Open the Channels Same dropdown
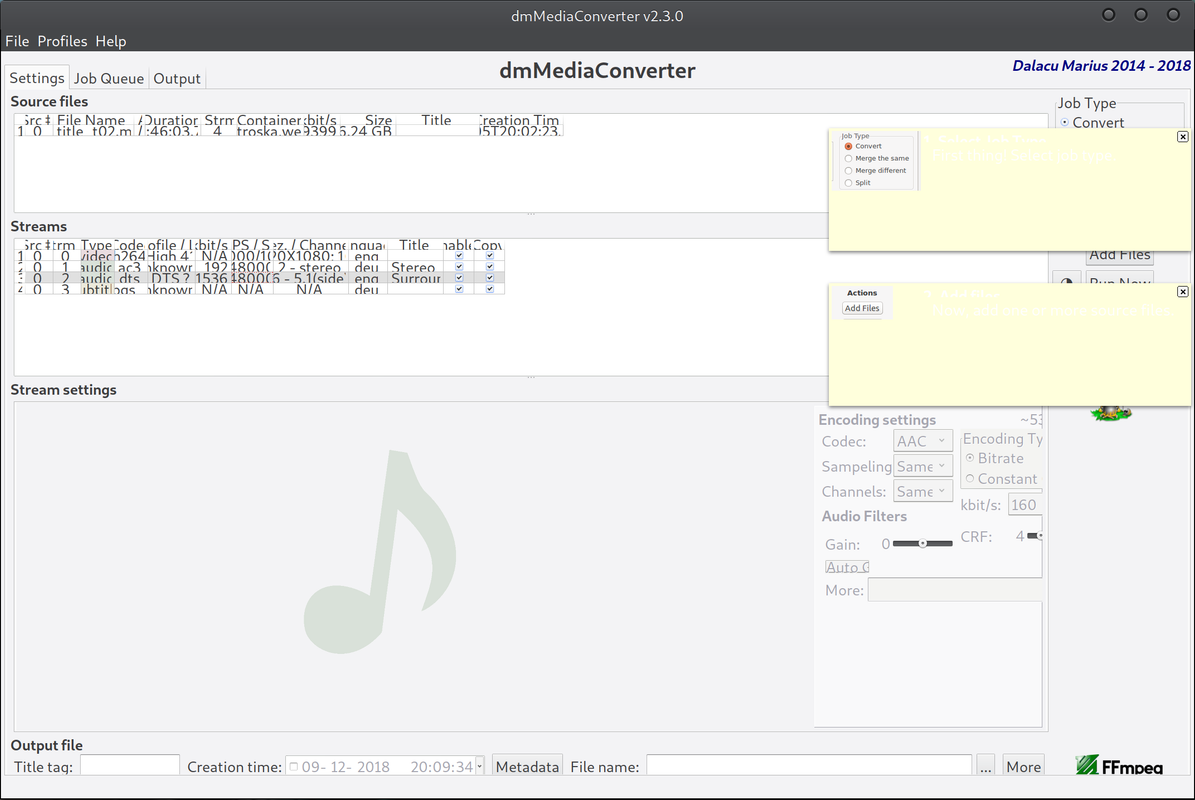The image size is (1195, 800). 922,491
